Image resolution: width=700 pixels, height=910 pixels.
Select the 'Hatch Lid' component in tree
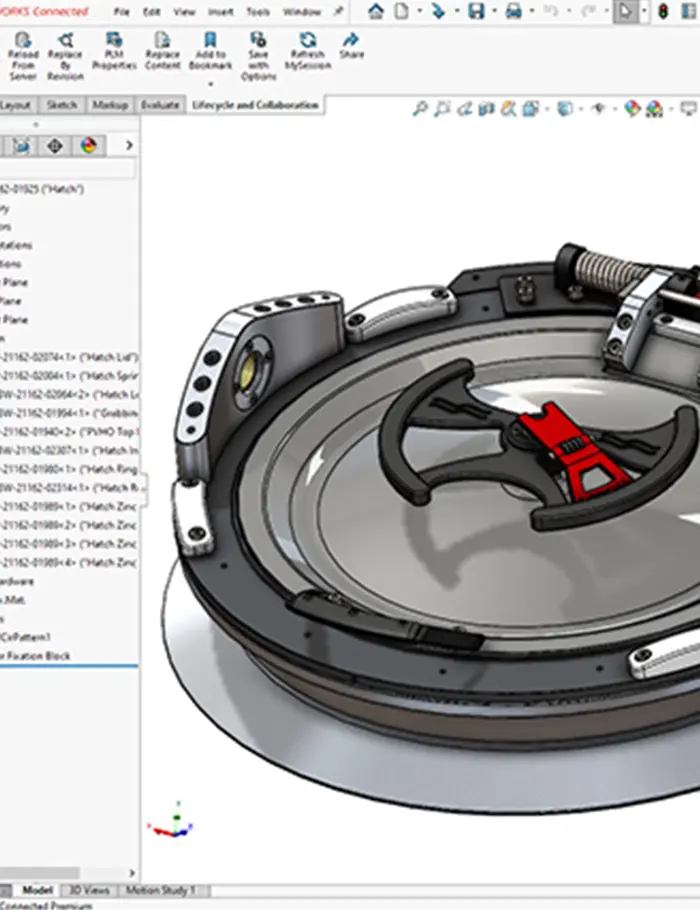click(69, 357)
